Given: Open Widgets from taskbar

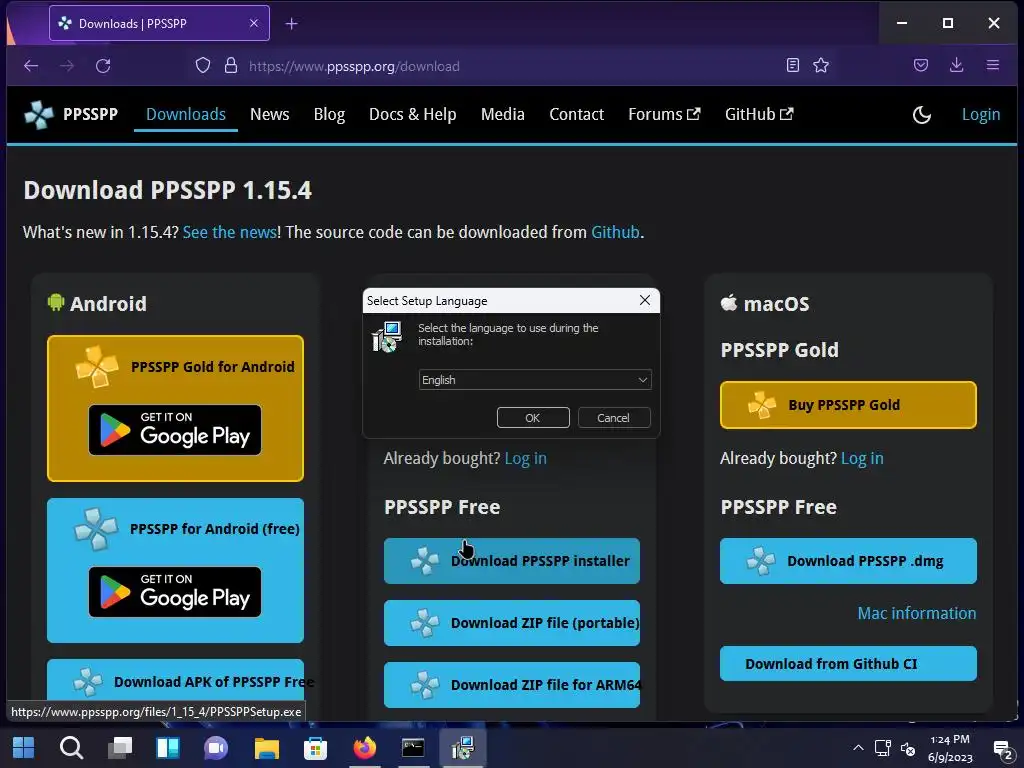Looking at the screenshot, I should tap(168, 748).
